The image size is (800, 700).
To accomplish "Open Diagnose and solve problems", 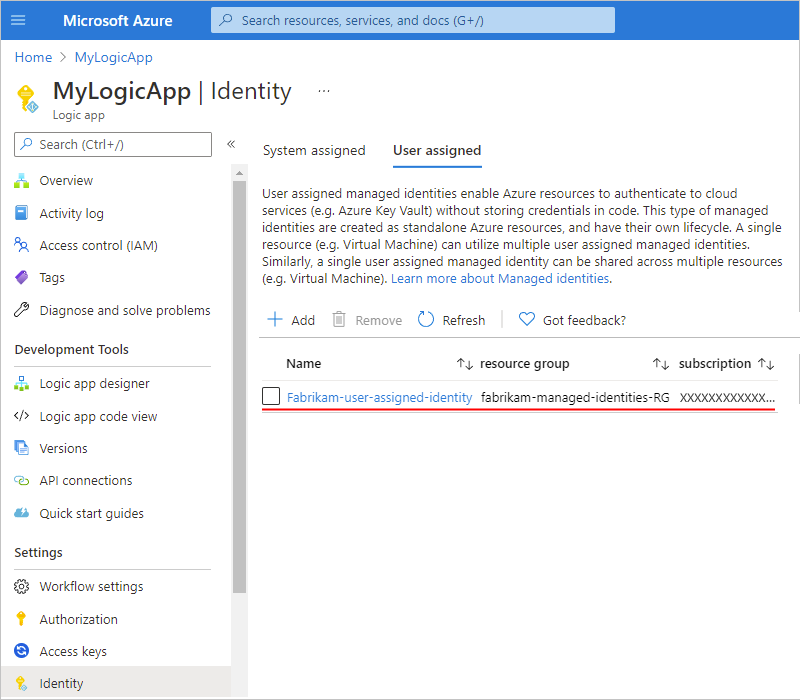I will click(125, 310).
